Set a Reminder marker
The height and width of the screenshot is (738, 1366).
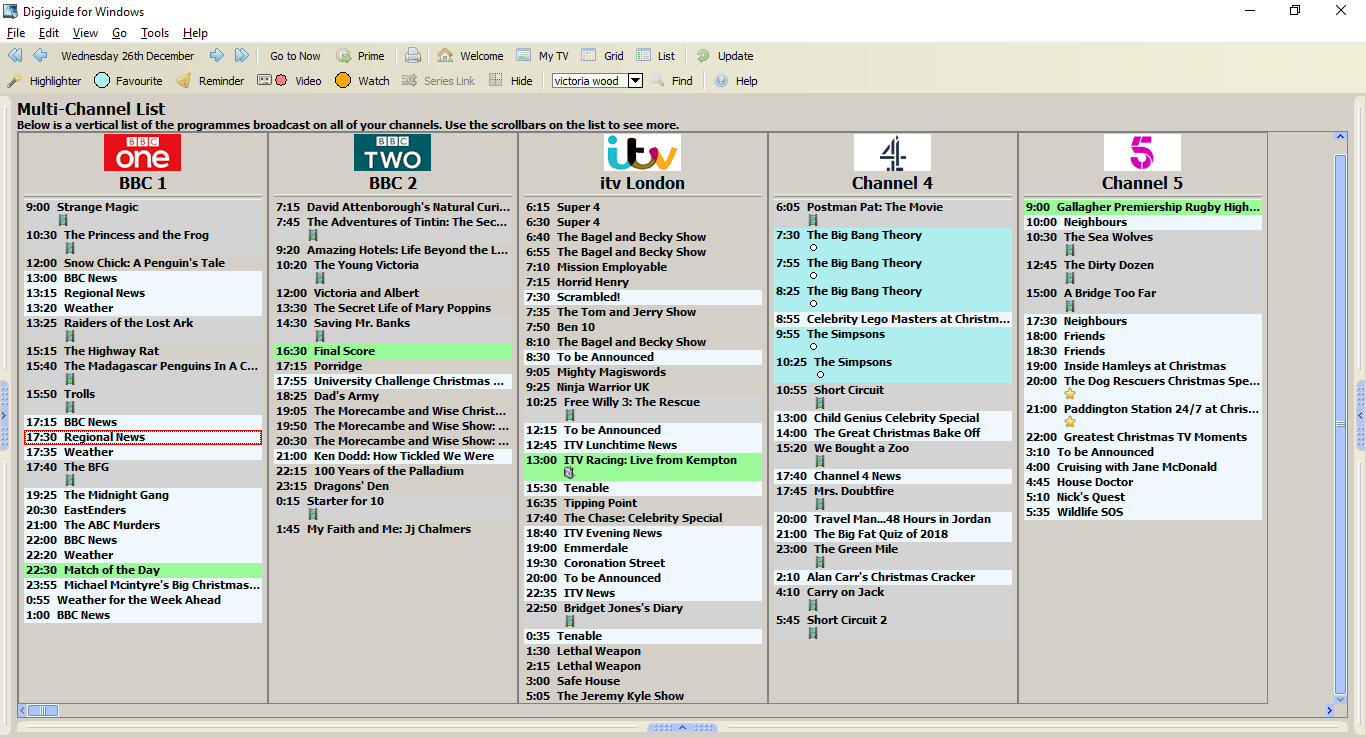[x=210, y=81]
